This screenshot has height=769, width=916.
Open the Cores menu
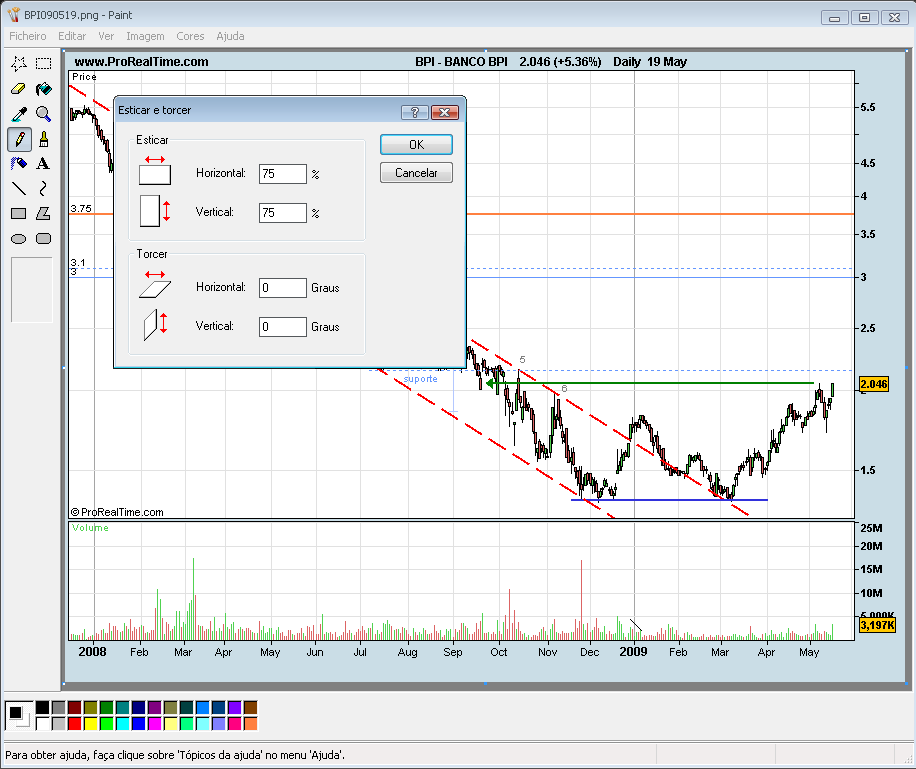click(x=190, y=36)
